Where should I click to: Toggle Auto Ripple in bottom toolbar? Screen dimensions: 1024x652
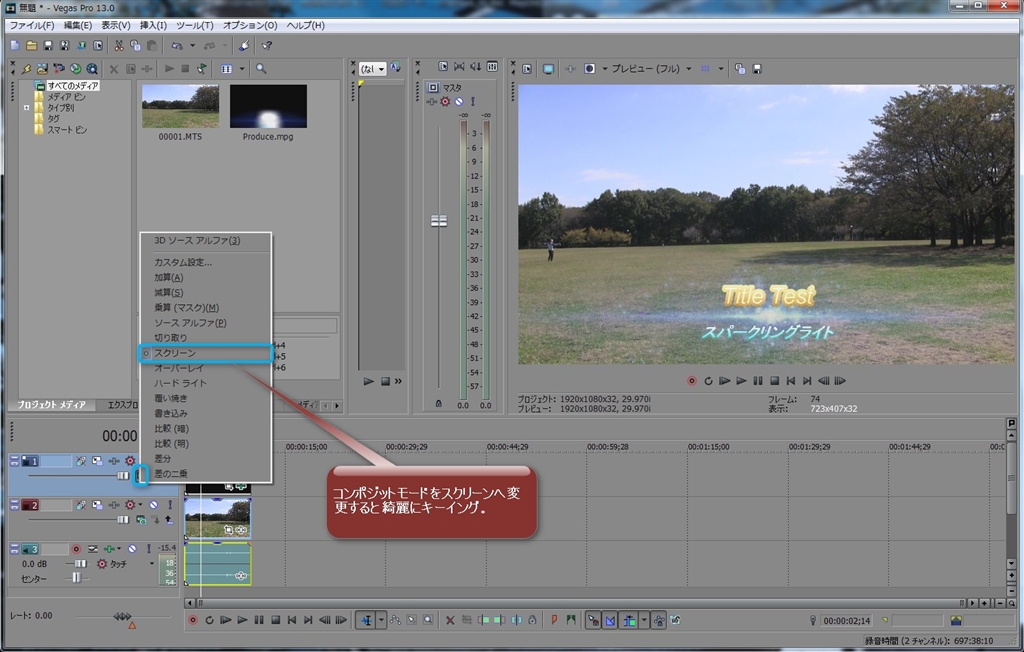(x=629, y=621)
